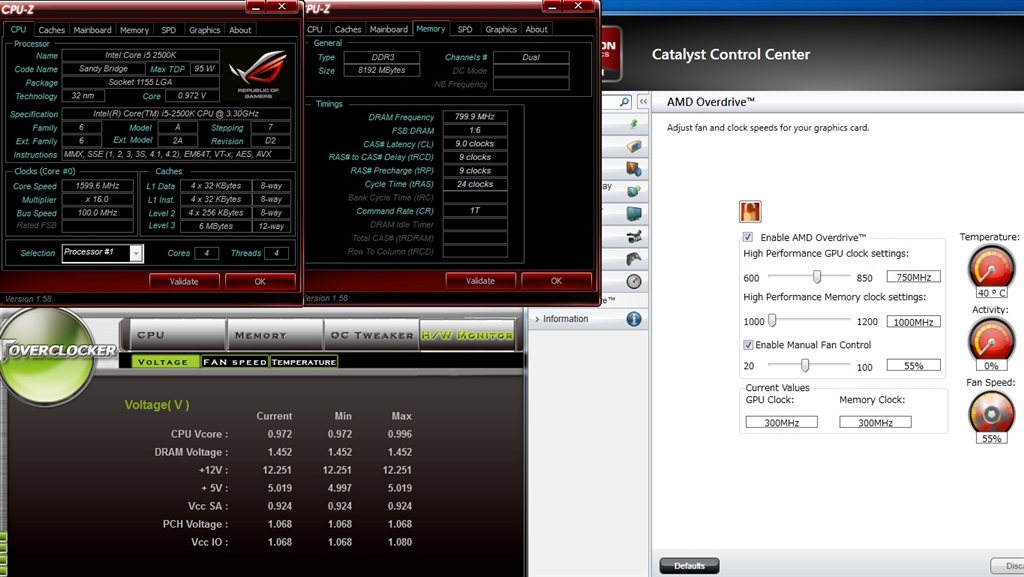
Task: Open the Performance gauge icon section
Action: [633, 281]
